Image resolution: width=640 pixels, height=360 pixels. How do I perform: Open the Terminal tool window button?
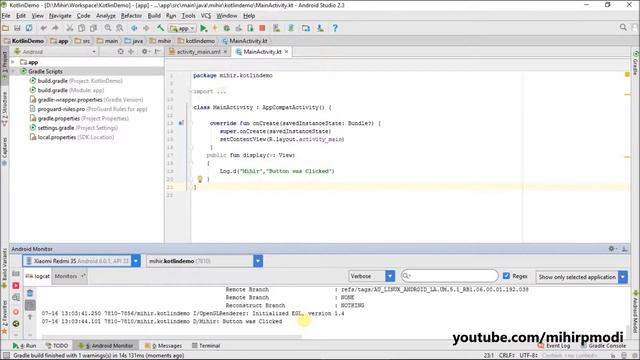pos(206,345)
